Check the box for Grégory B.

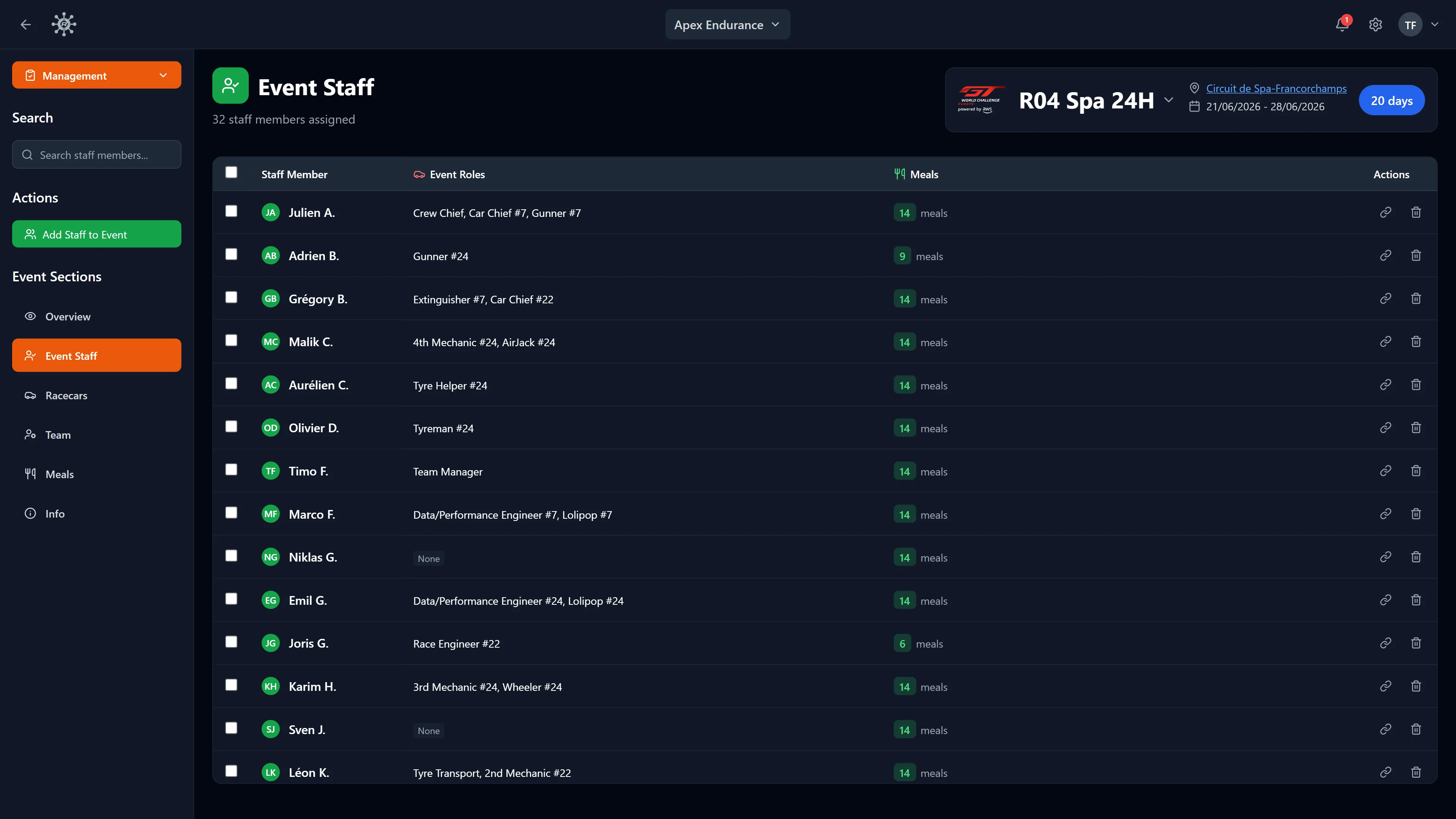tap(231, 297)
